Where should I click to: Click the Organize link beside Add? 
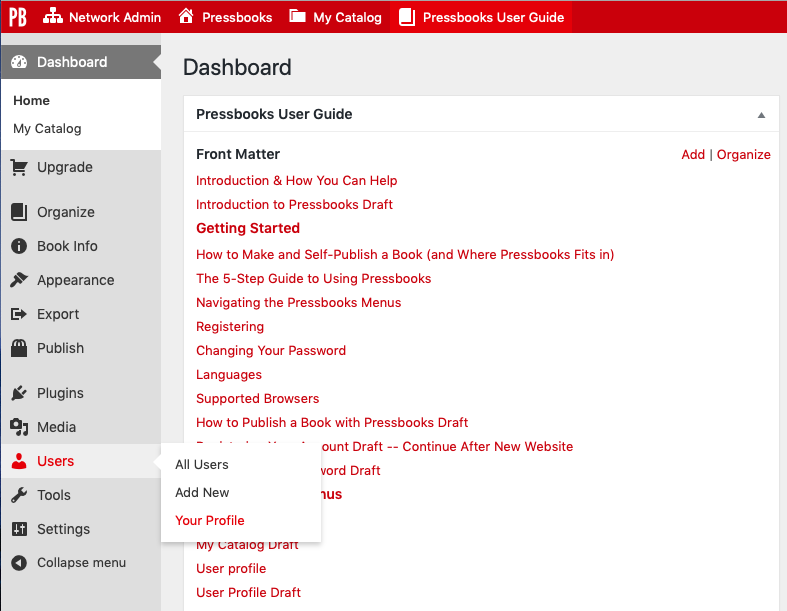pos(743,155)
